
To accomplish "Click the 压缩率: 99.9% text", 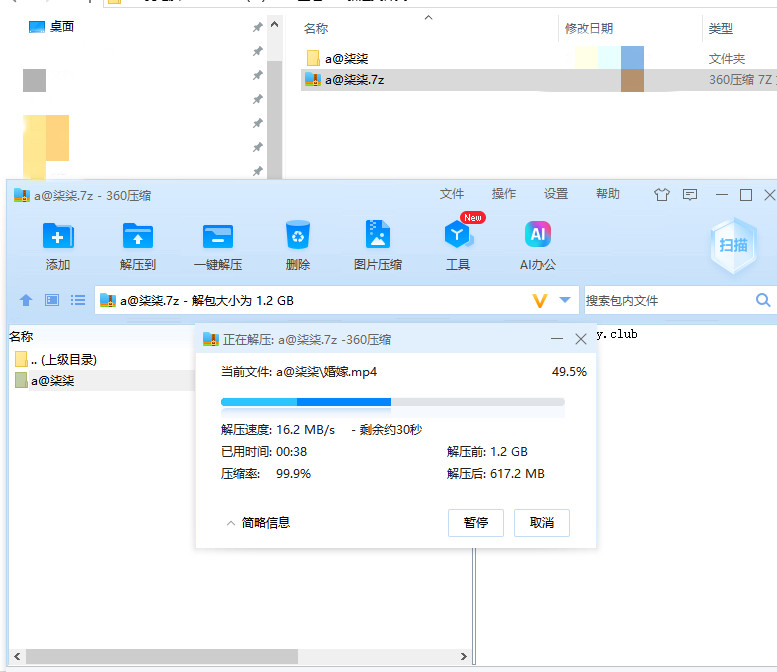I will coord(266,474).
